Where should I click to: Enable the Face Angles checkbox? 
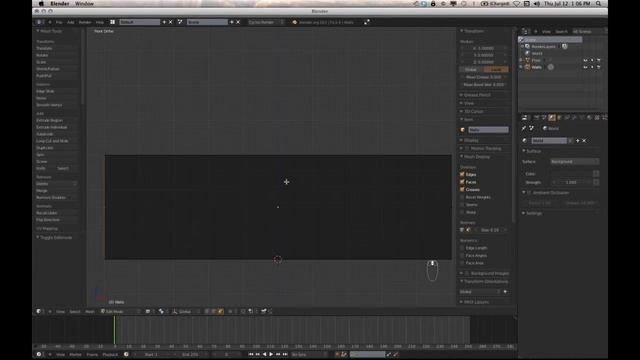462,256
